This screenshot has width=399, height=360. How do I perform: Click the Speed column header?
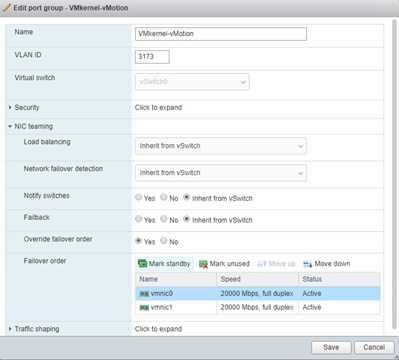point(257,279)
